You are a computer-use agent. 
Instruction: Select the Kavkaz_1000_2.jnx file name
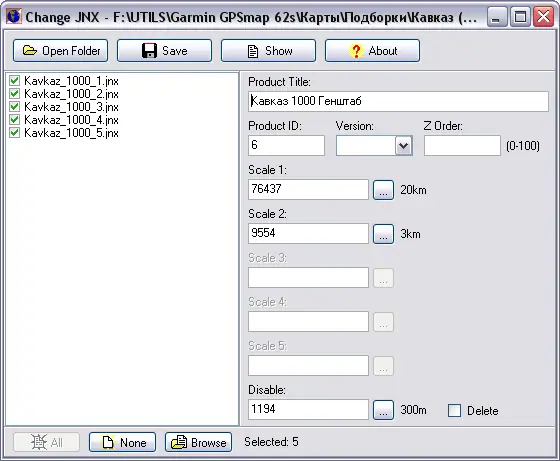[x=71, y=94]
